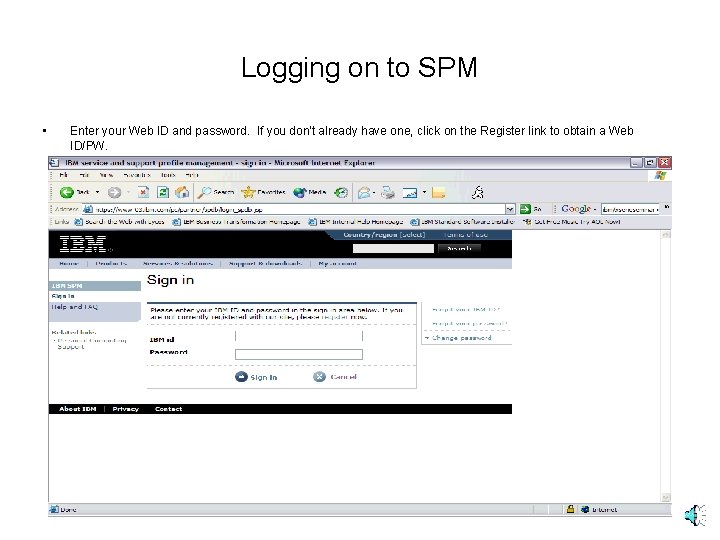The image size is (720, 540).
Task: Open the Help and FAQ sidebar link
Action: [x=74, y=307]
